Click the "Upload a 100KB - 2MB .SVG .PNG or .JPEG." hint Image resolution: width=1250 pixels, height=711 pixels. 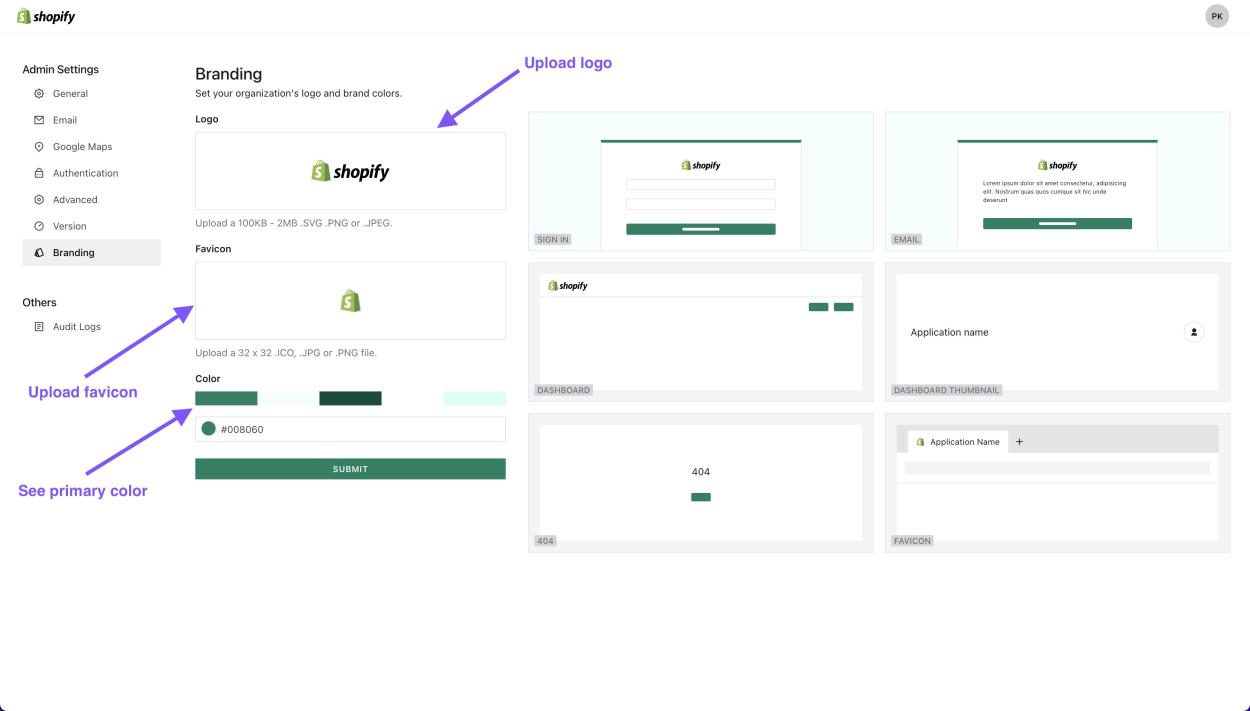pyautogui.click(x=294, y=223)
